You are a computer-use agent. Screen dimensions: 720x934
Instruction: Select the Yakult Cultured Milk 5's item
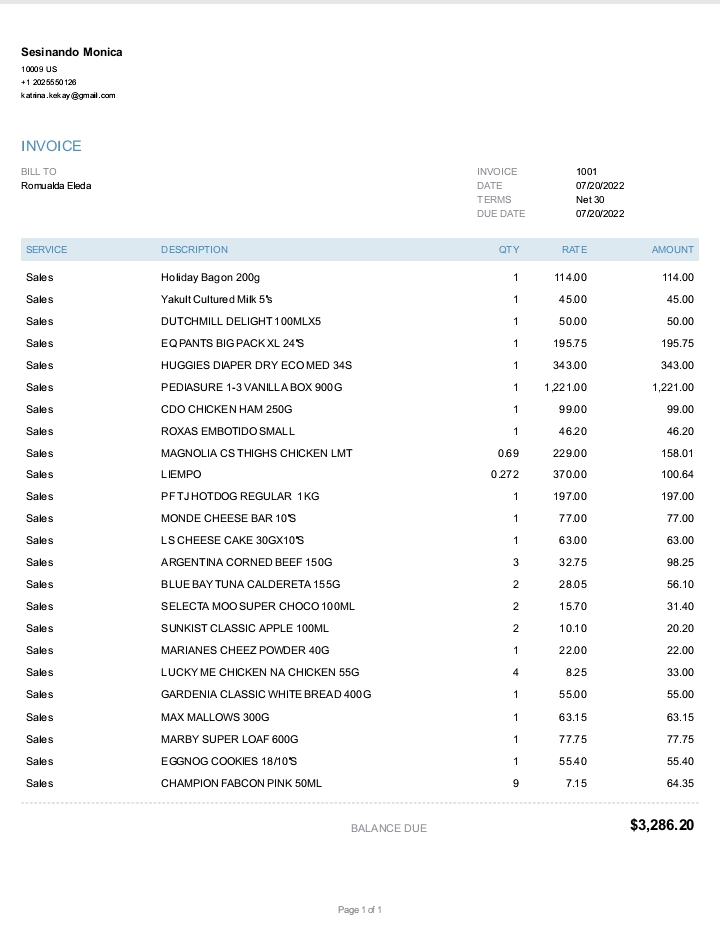tap(217, 300)
